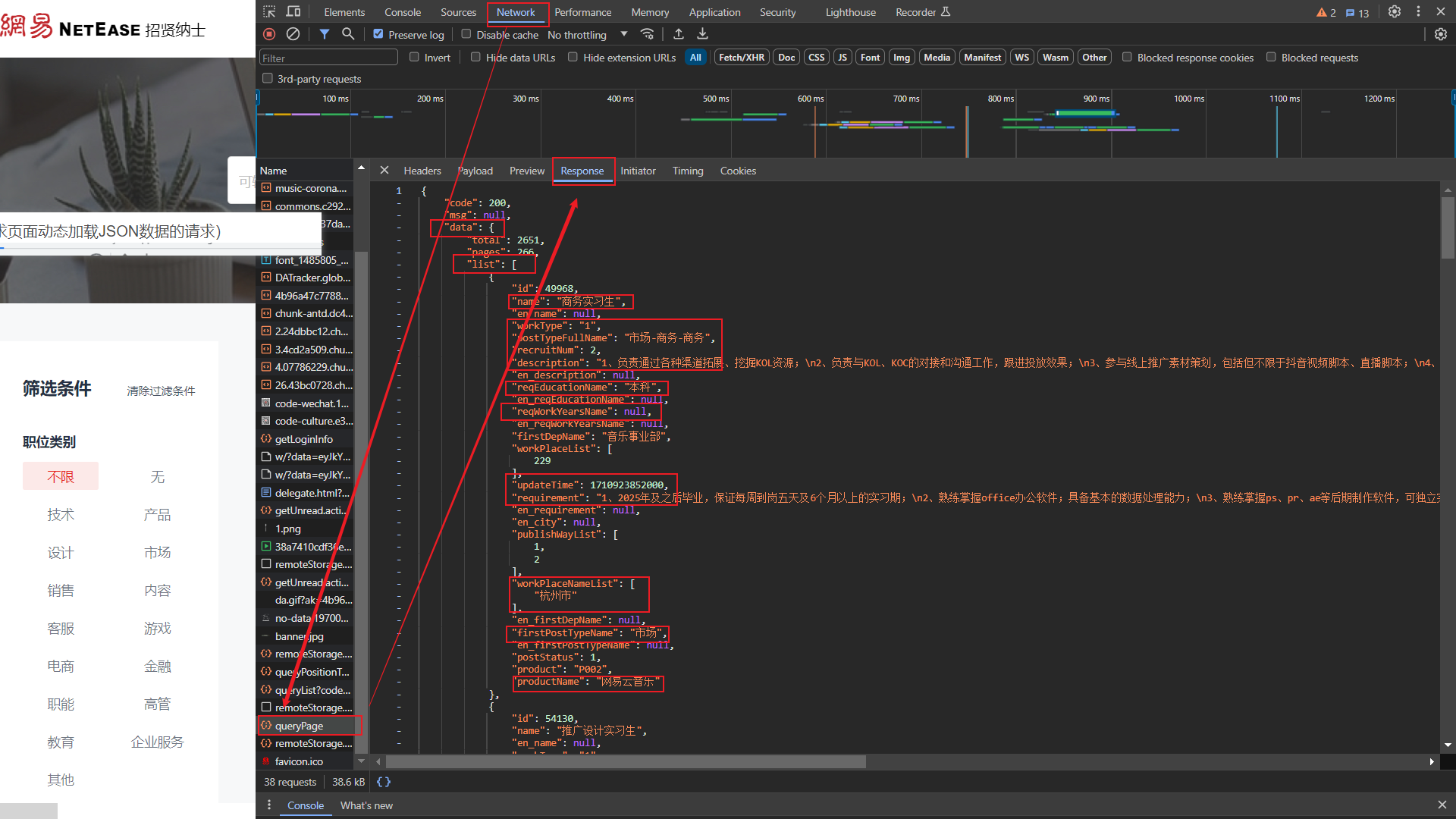The height and width of the screenshot is (819, 1456).
Task: Filter by All types
Action: (695, 58)
